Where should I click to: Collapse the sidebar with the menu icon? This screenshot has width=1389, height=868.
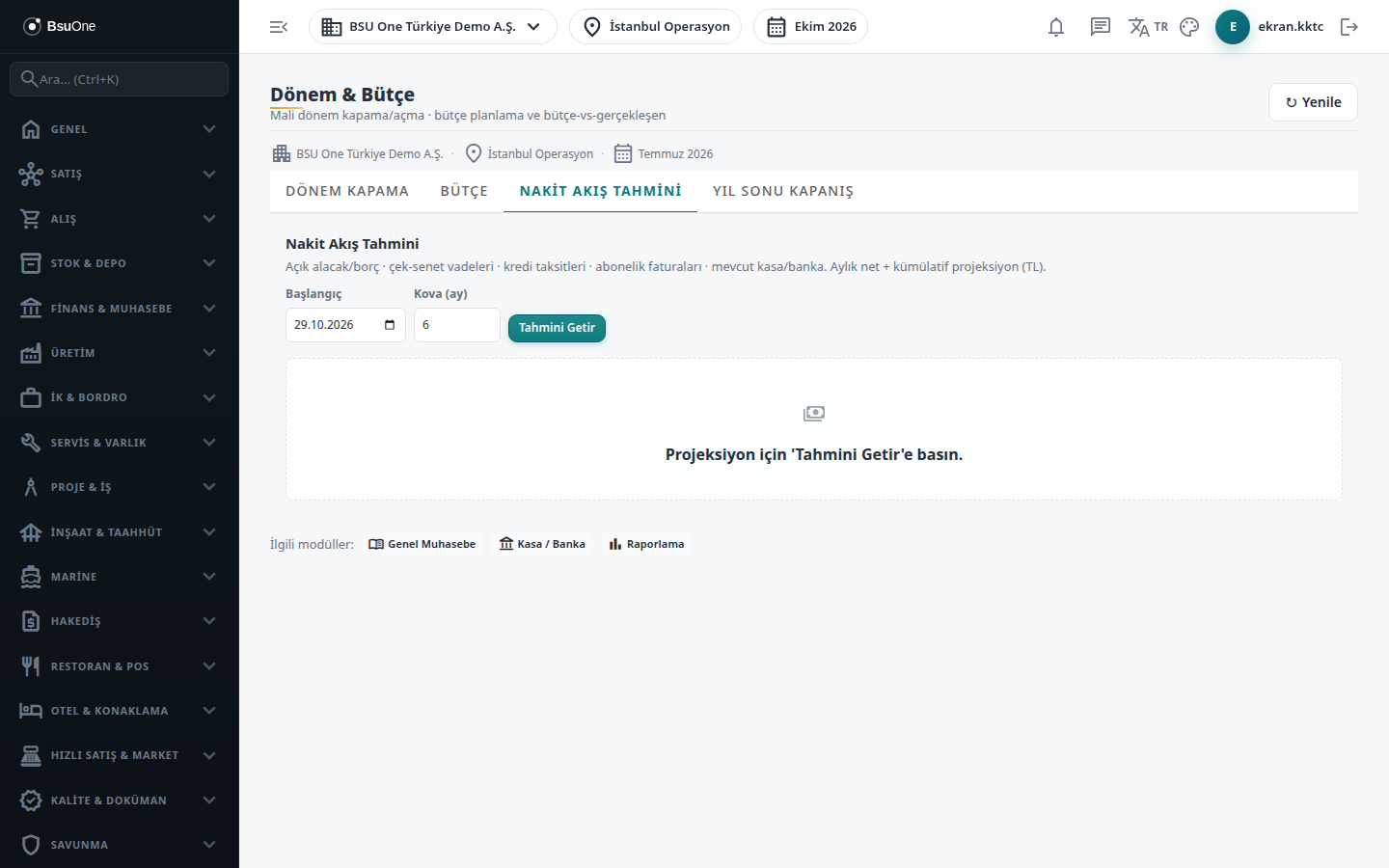click(279, 27)
